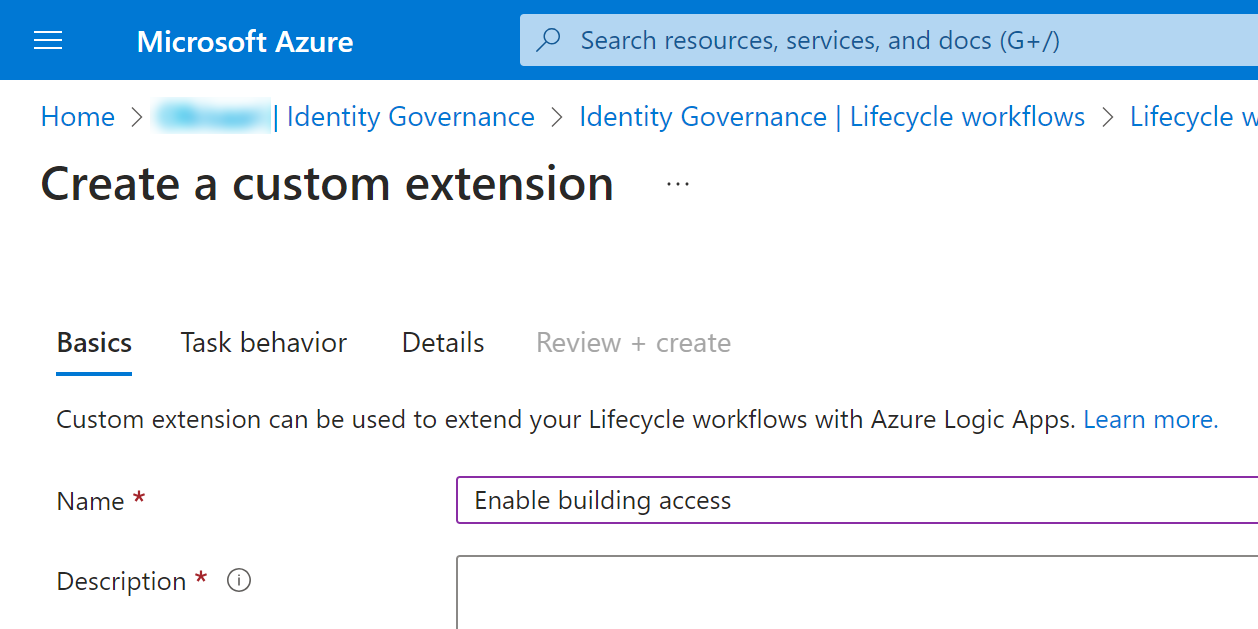The height and width of the screenshot is (629, 1258).
Task: Go to the Home breadcrumb
Action: [x=78, y=117]
